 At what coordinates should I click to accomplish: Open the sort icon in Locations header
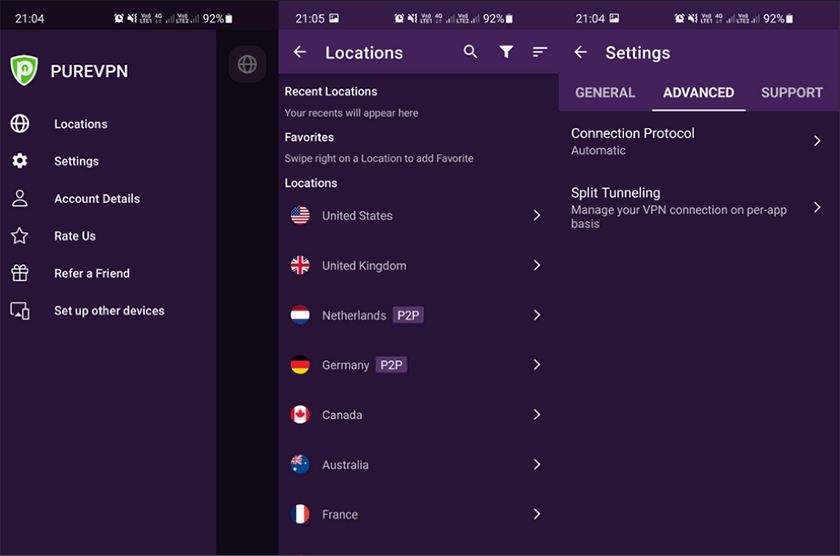click(x=539, y=52)
